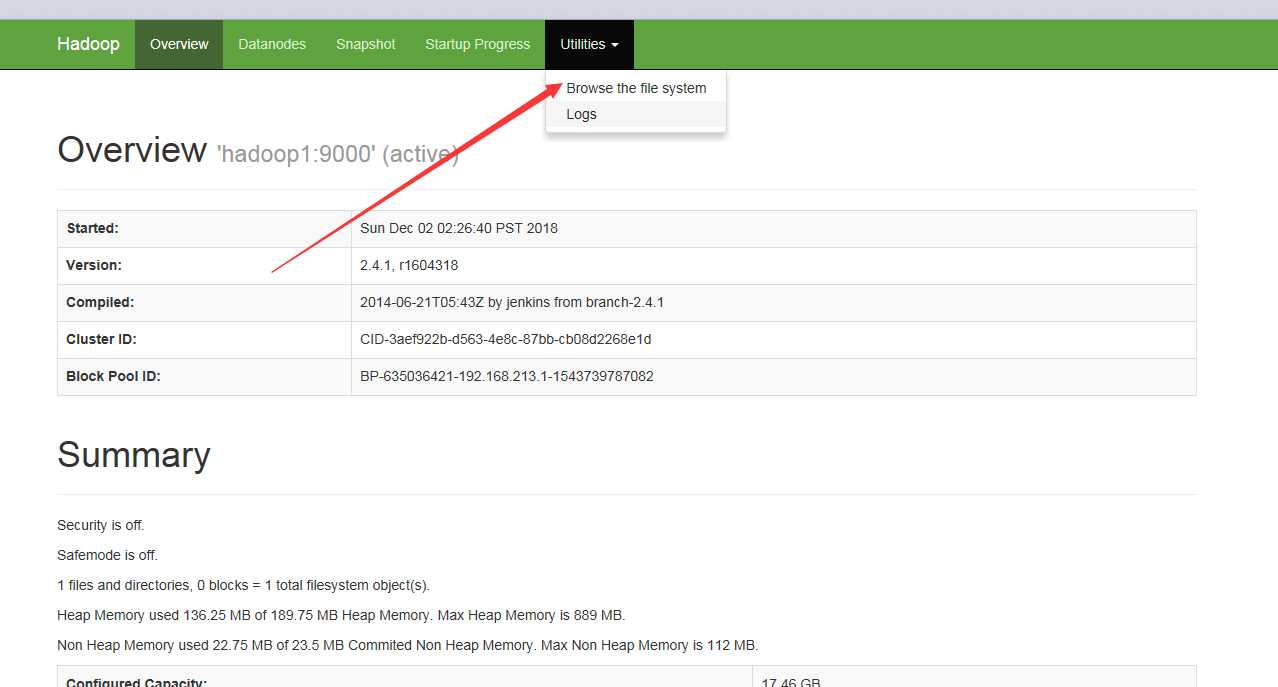The height and width of the screenshot is (687, 1278).
Task: Select the BP-635036421 block pool value
Action: 507,376
